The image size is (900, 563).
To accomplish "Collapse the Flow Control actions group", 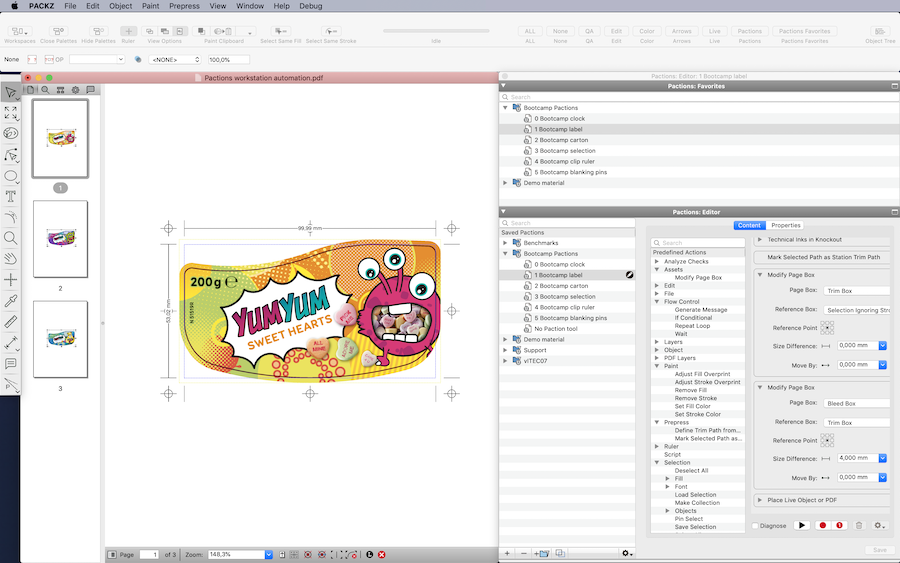I will click(x=657, y=301).
